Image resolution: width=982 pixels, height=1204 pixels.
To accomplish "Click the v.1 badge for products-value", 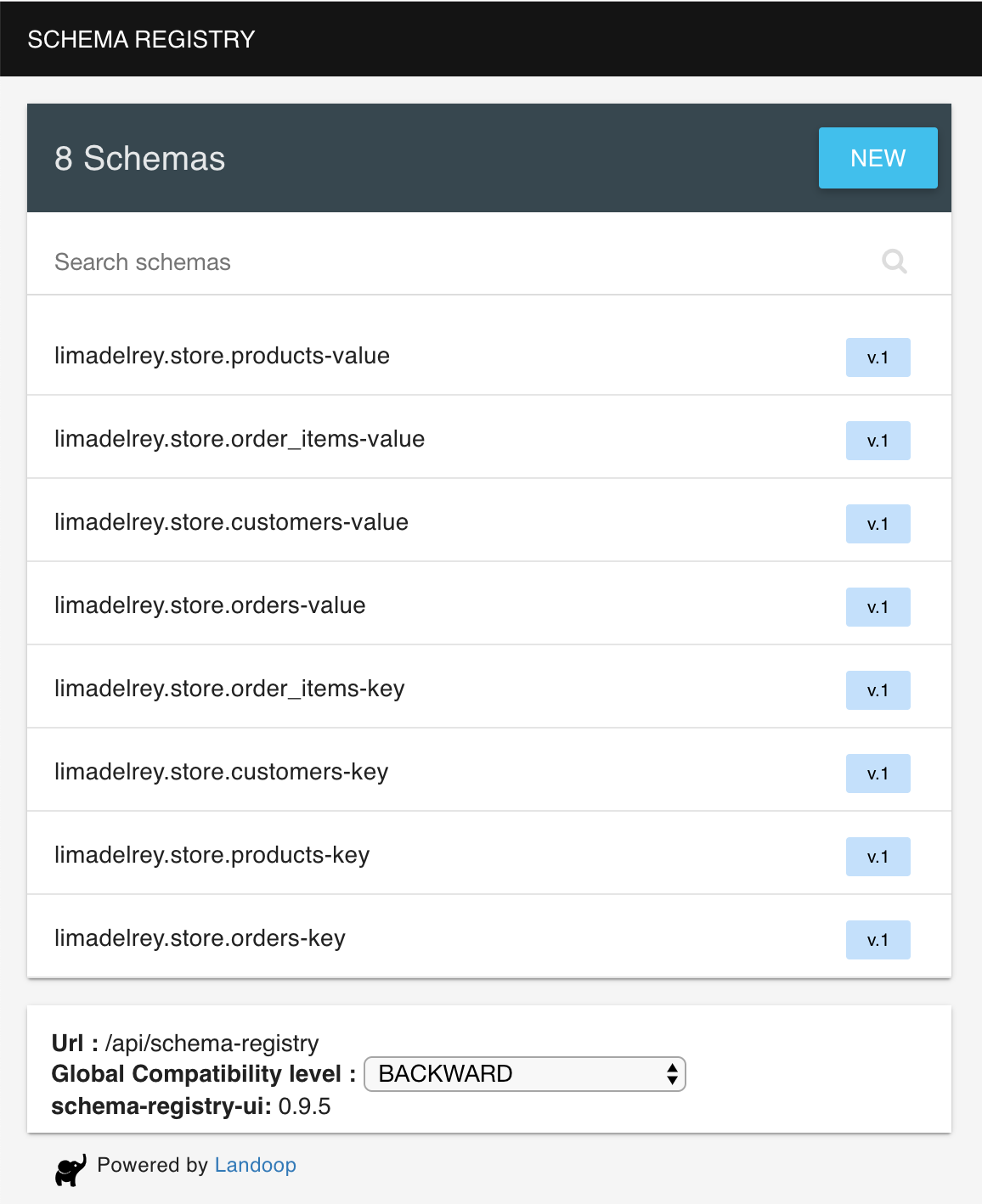I will coord(878,357).
